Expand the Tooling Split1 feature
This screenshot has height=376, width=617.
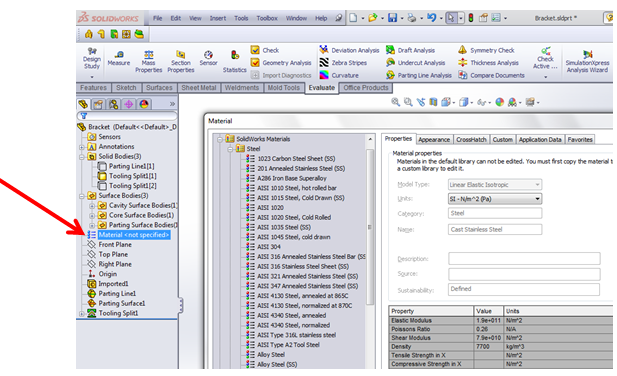coord(81,314)
